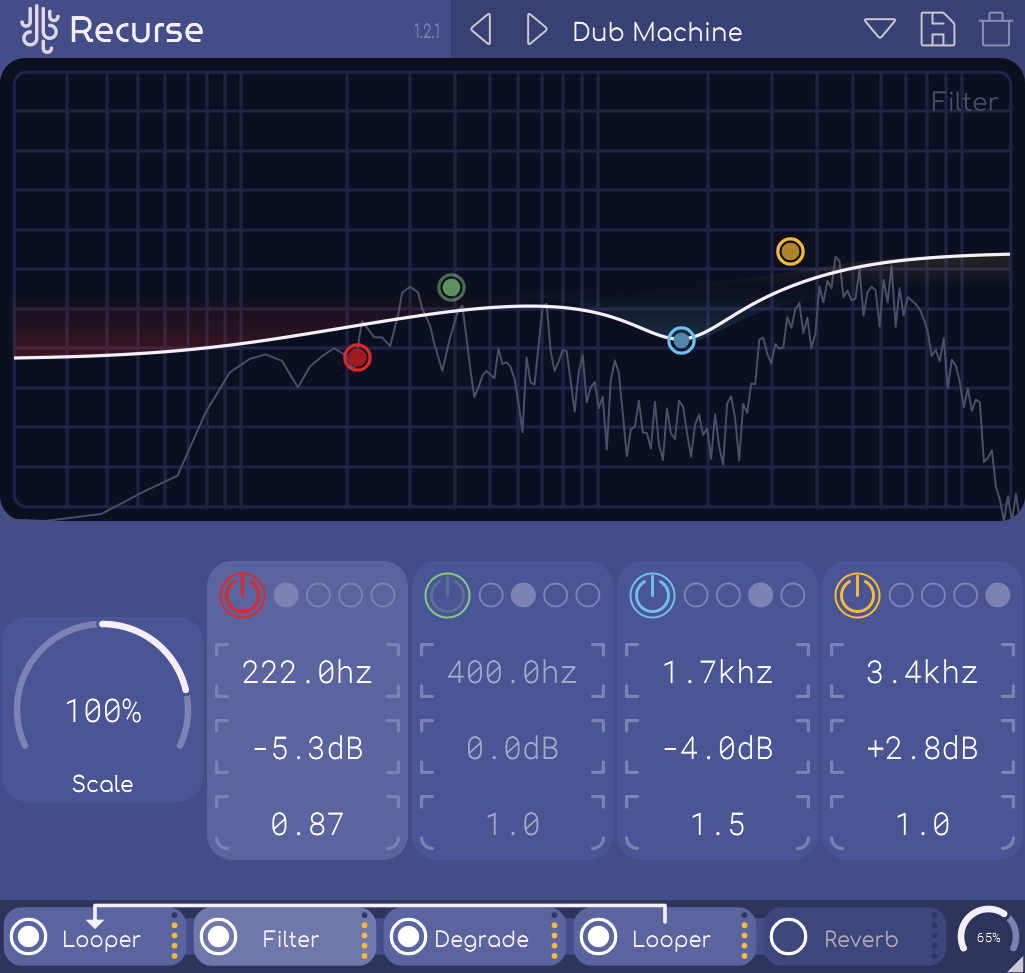Select second filter type for blue band
The image size is (1025, 973).
(728, 595)
